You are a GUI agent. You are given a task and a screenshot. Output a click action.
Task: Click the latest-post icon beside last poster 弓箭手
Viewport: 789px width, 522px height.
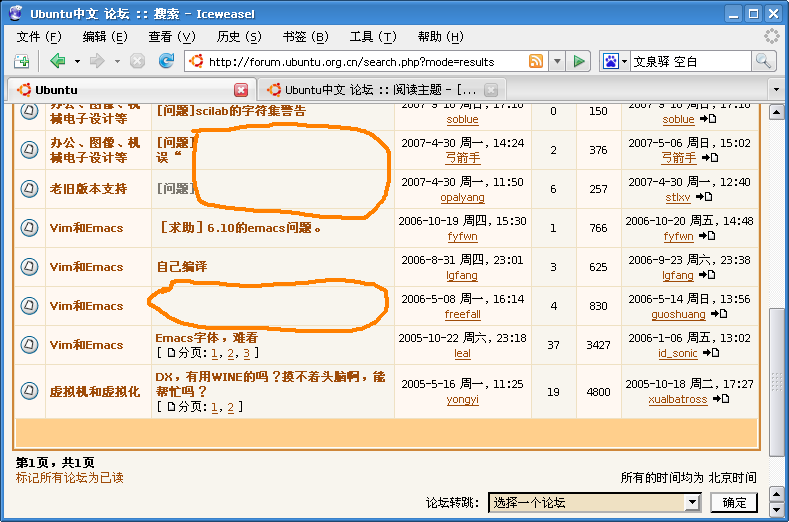tap(709, 158)
